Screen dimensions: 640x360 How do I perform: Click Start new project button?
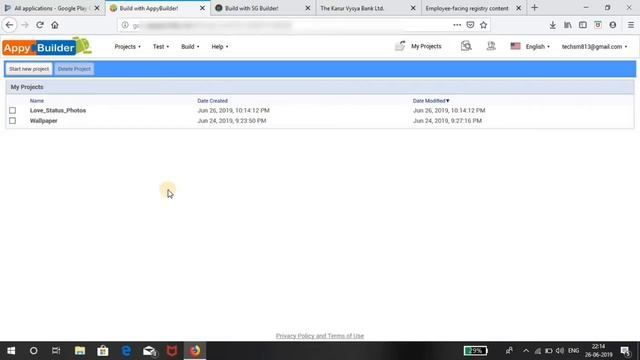(29, 69)
